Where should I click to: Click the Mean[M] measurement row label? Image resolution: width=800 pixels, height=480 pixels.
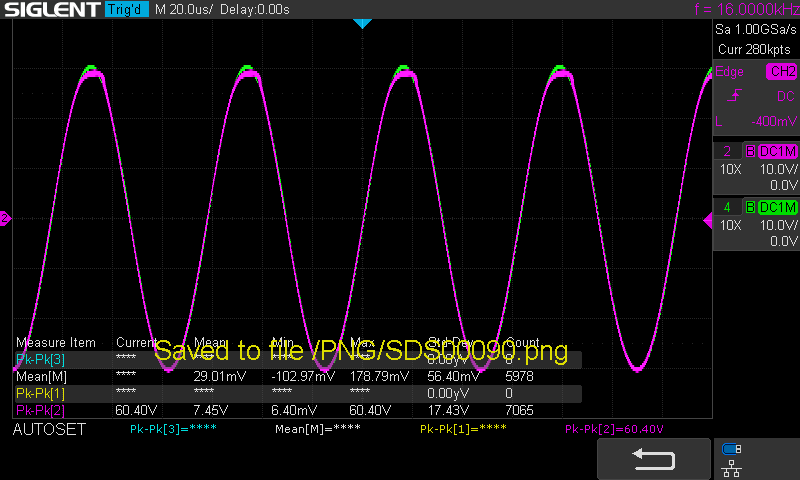point(41,376)
